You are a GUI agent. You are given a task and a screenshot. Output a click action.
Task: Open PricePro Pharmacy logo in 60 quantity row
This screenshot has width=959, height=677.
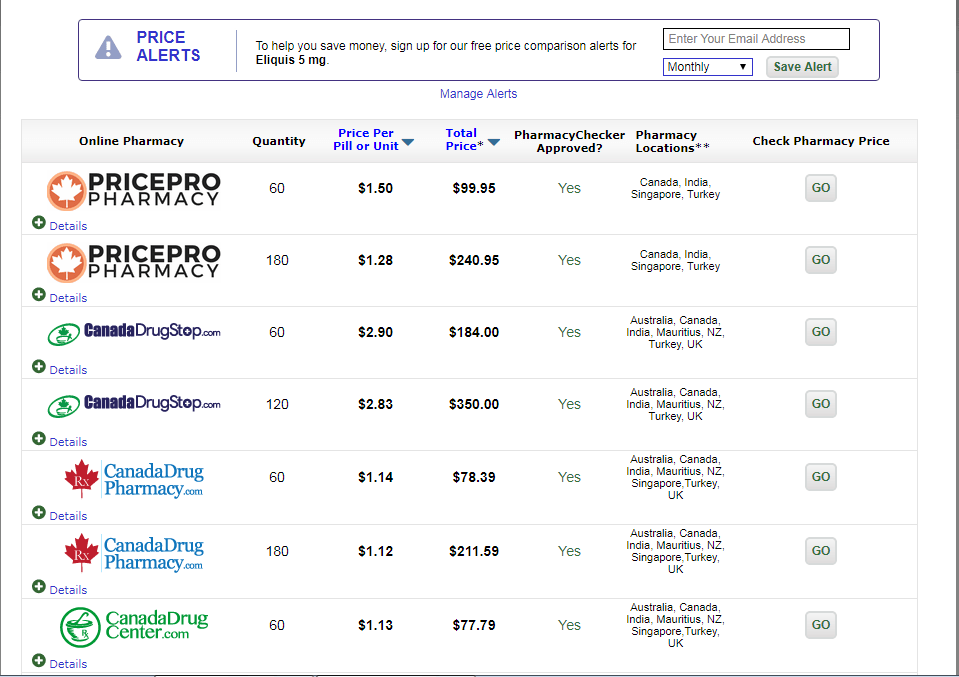coord(133,190)
